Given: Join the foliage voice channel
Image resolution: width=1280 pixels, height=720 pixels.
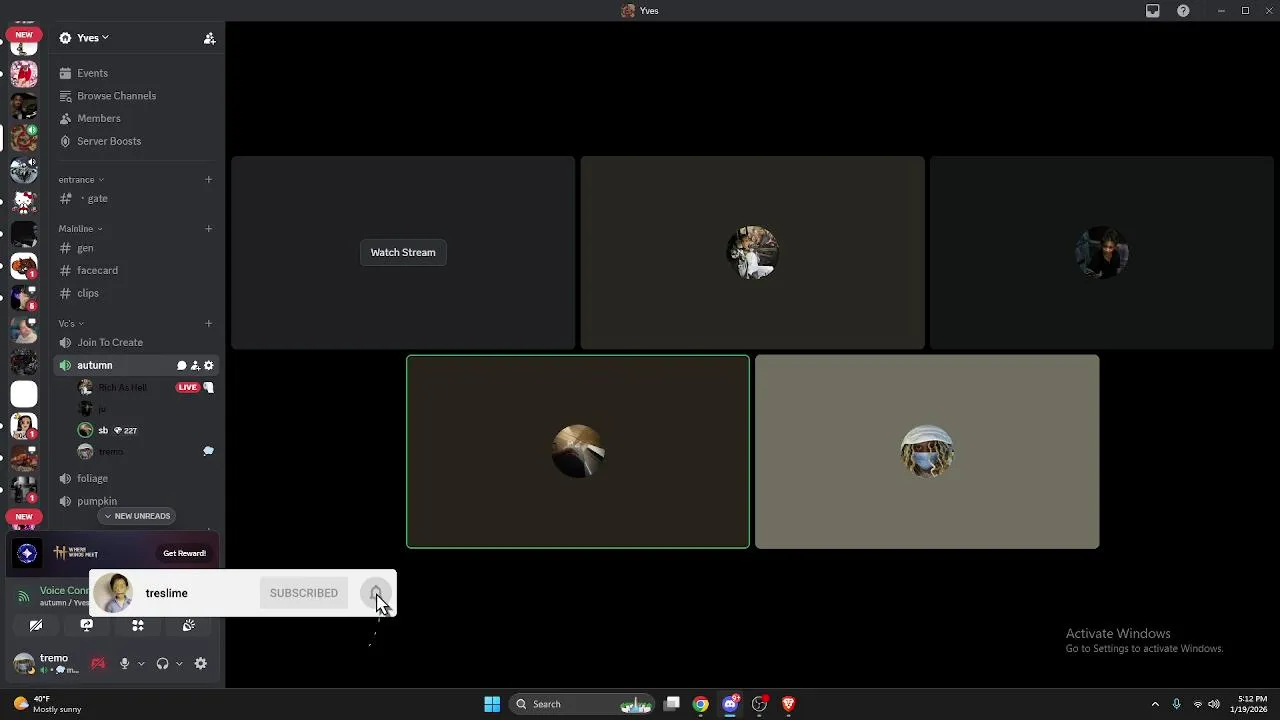Looking at the screenshot, I should [x=137, y=478].
